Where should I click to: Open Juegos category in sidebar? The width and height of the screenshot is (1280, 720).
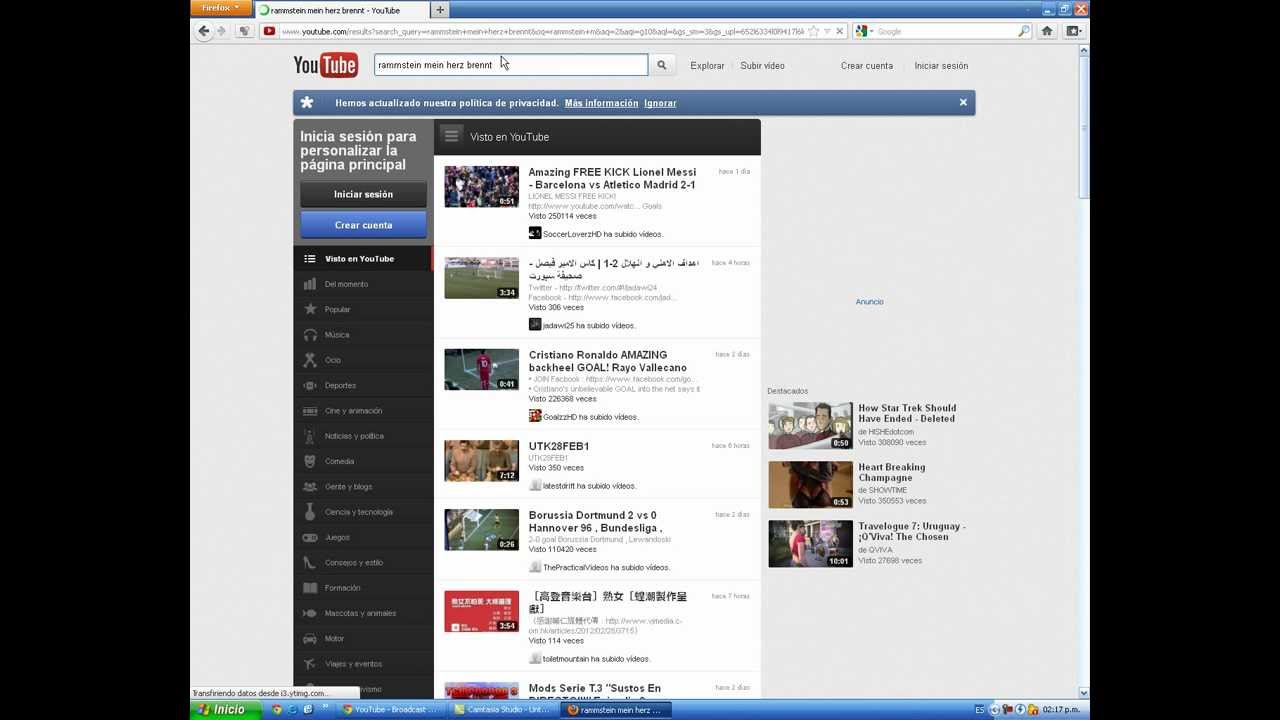364,537
